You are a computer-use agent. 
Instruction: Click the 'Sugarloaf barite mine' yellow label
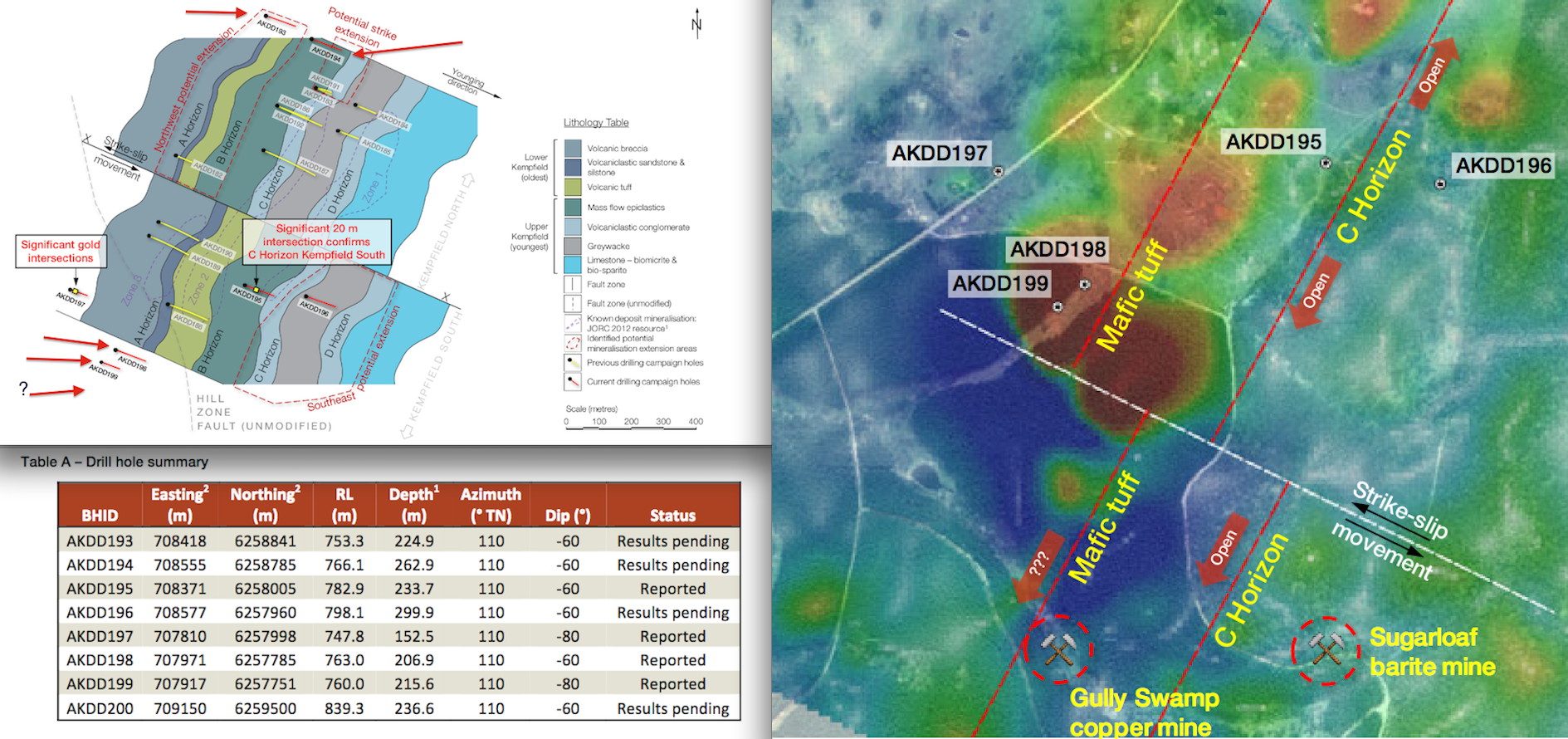[1432, 652]
